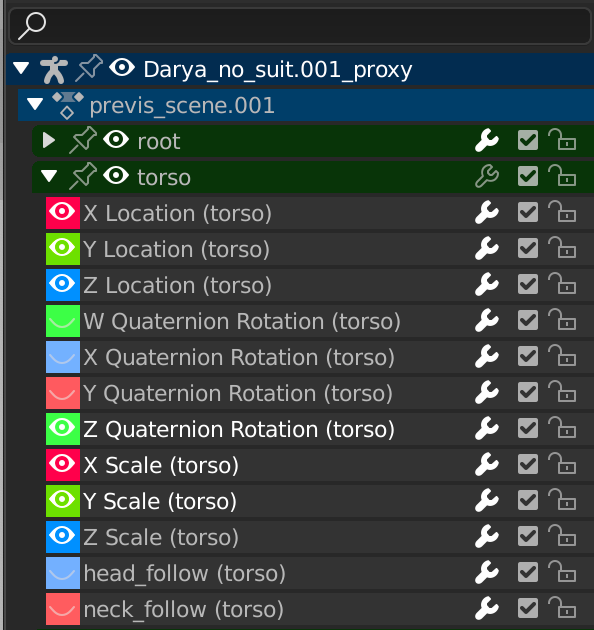Screen dimensions: 594x630
Task: Toggle modifiers wrench on Z Quaternion Rotation
Action: [x=487, y=429]
